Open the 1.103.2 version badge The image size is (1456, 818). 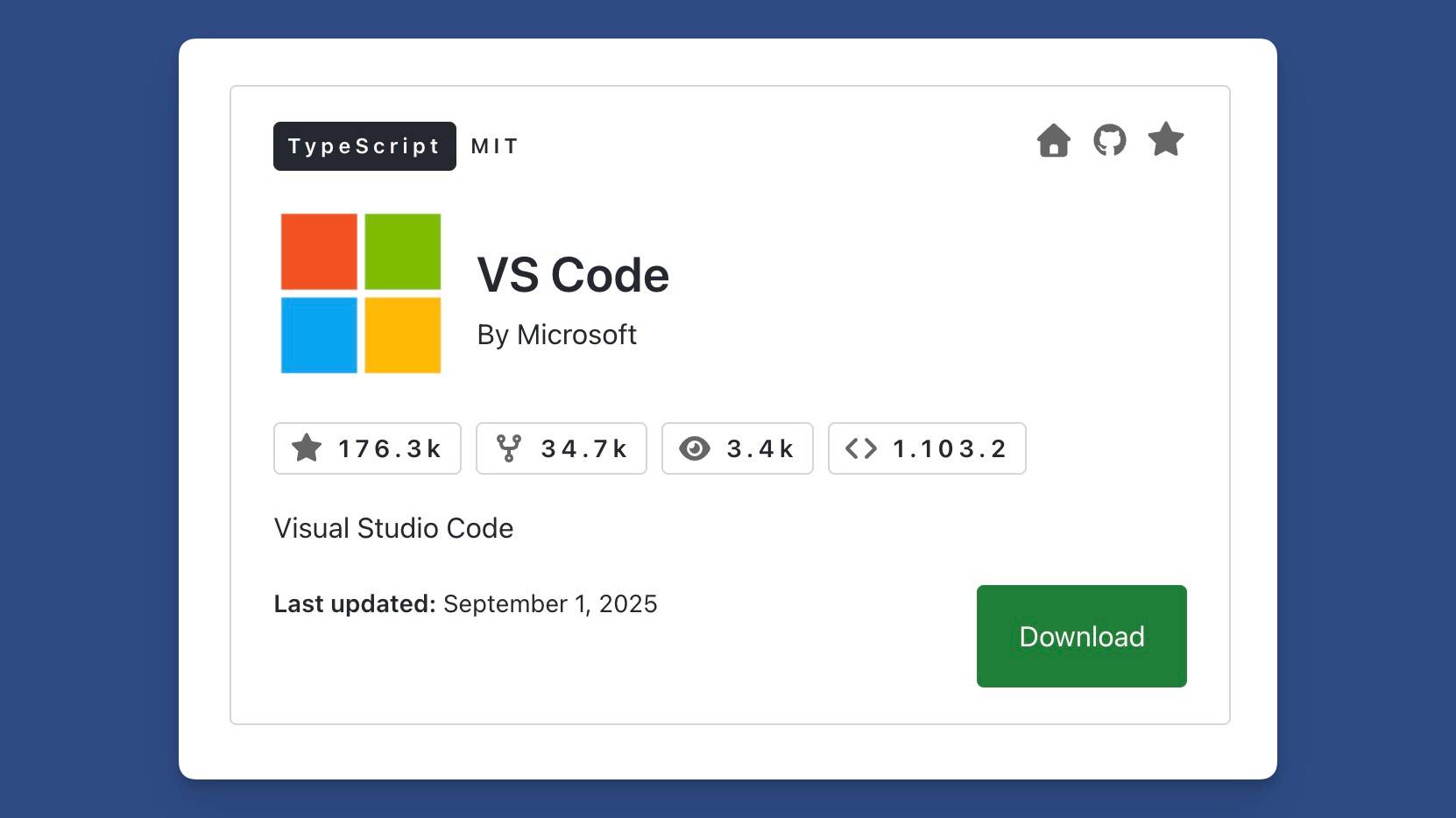coord(927,448)
